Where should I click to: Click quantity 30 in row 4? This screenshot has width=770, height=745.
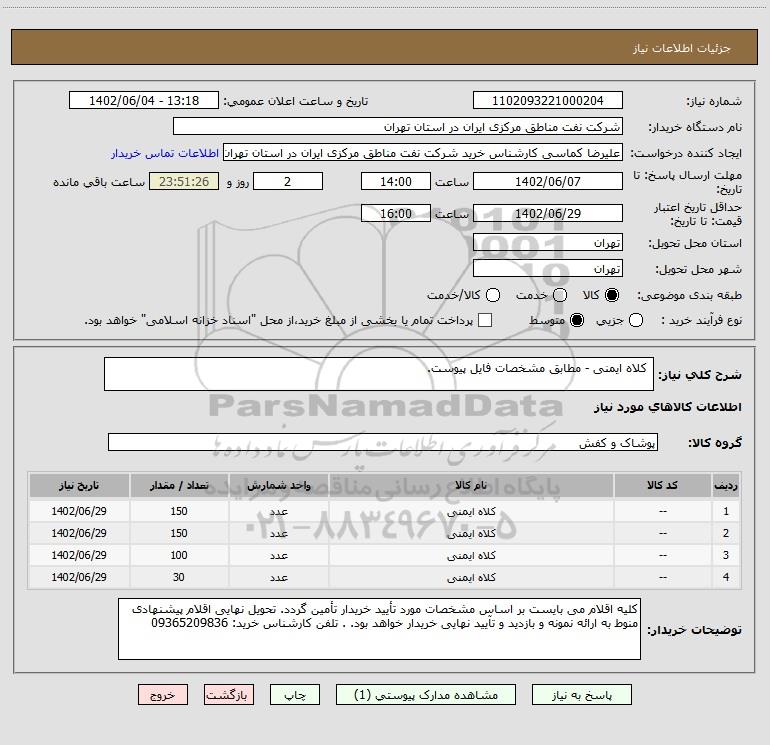point(179,577)
